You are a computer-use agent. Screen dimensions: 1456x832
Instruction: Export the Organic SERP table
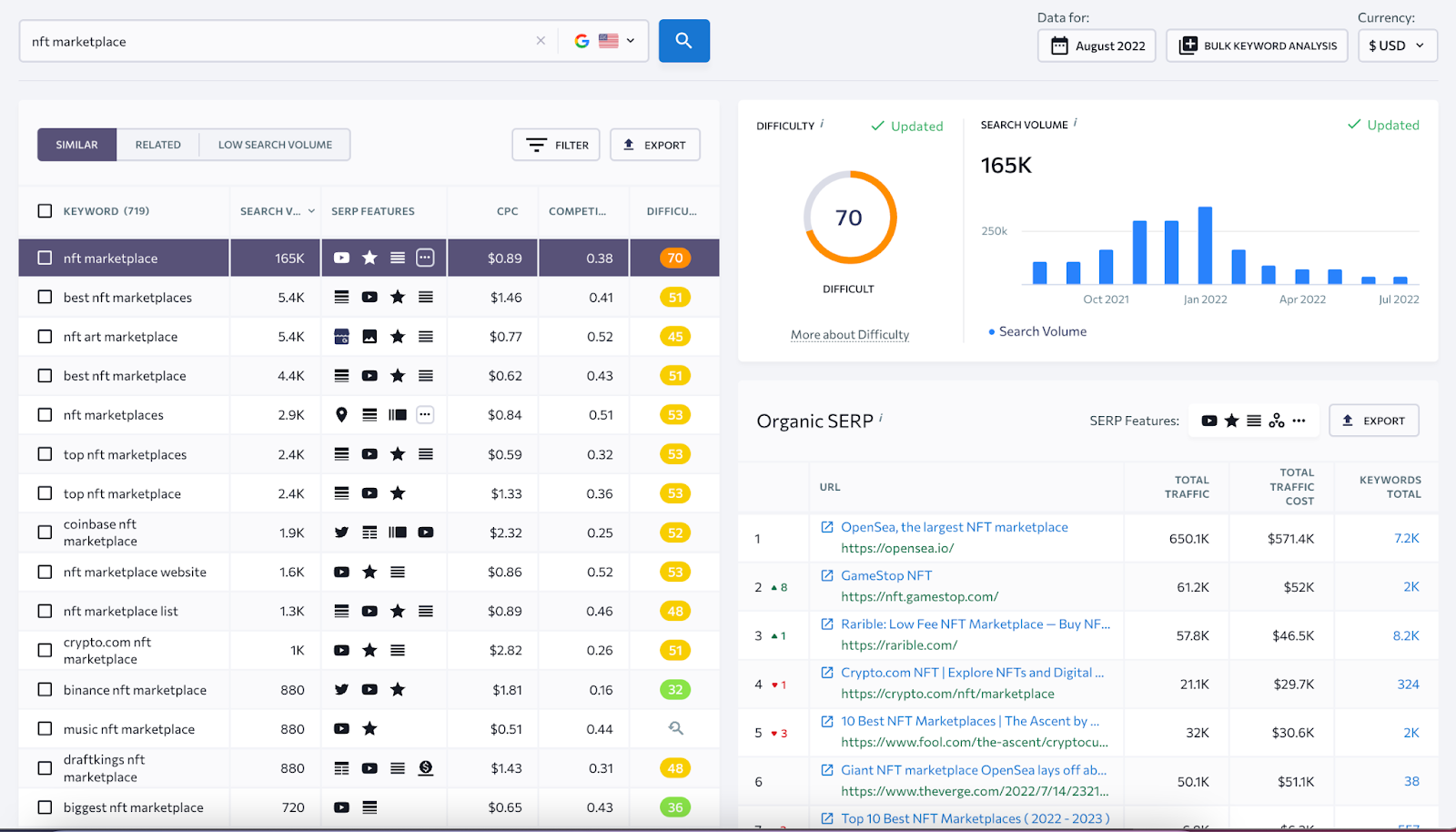(x=1373, y=421)
